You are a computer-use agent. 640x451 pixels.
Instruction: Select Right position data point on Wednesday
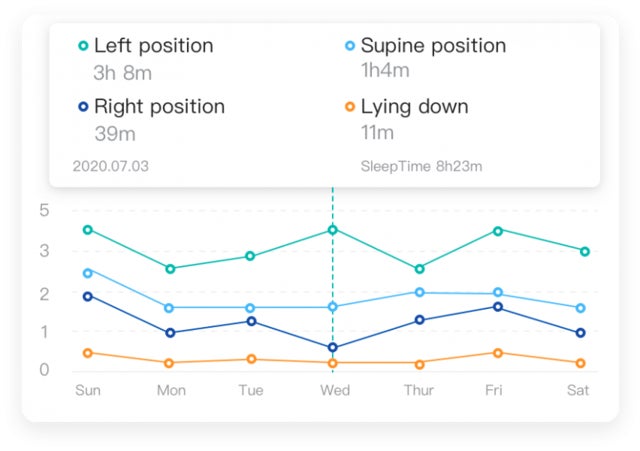point(333,348)
